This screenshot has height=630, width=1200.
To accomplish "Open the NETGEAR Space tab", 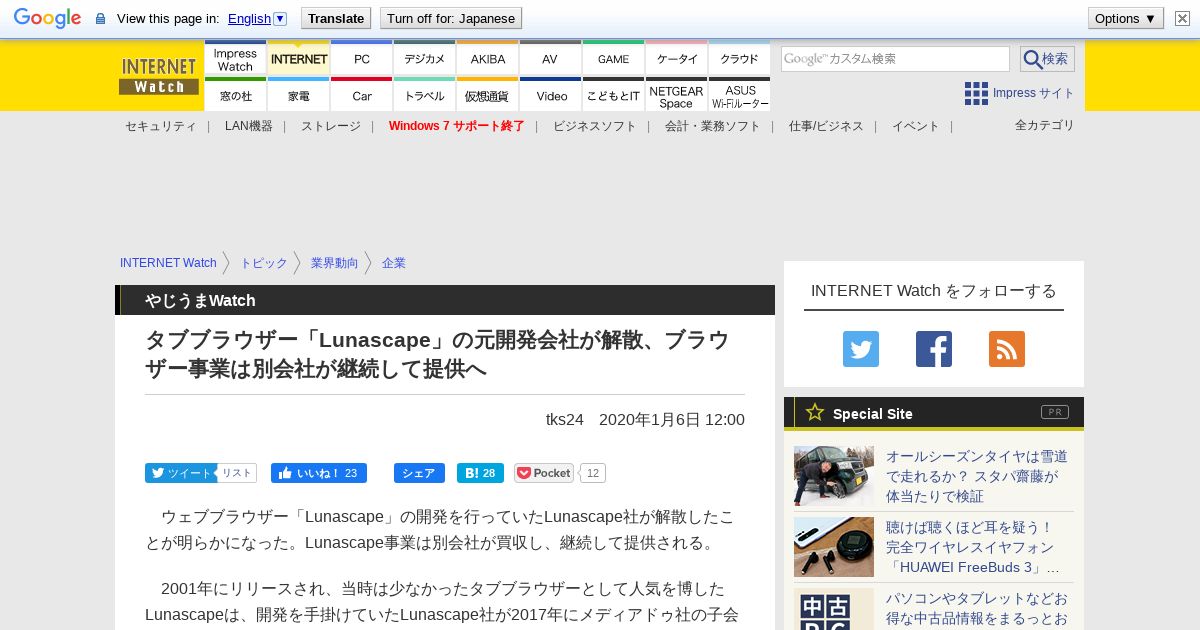I will click(676, 95).
